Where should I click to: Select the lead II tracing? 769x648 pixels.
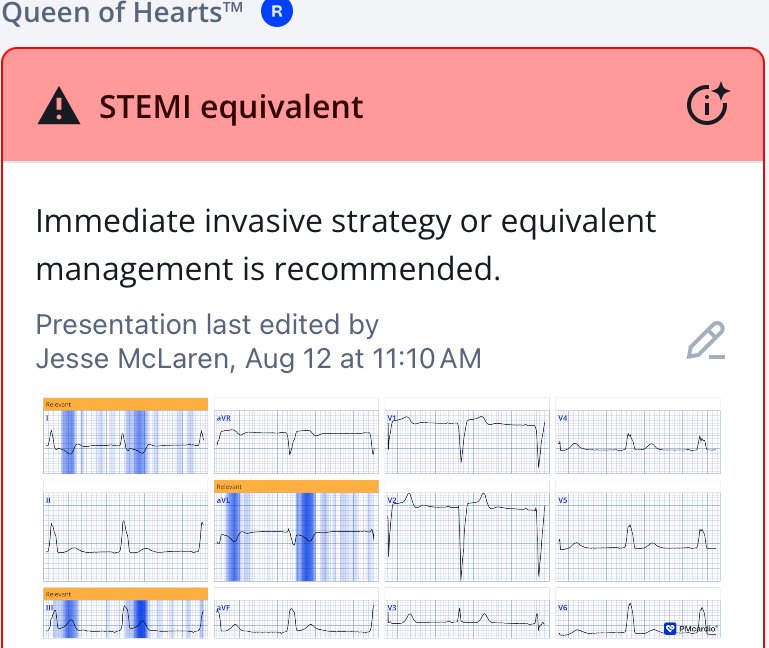pos(126,531)
